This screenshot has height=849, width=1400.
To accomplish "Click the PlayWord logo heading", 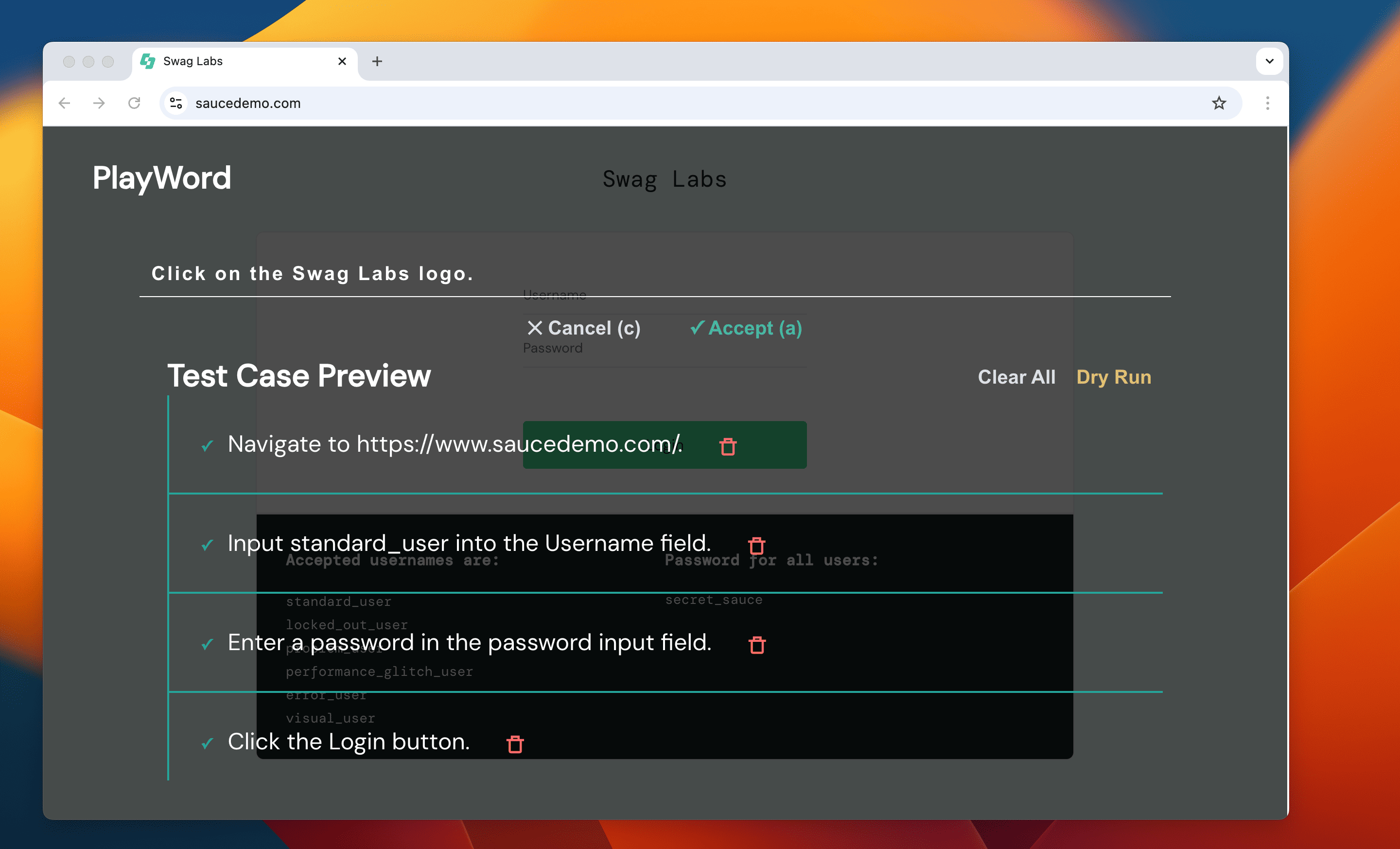I will coord(162,178).
